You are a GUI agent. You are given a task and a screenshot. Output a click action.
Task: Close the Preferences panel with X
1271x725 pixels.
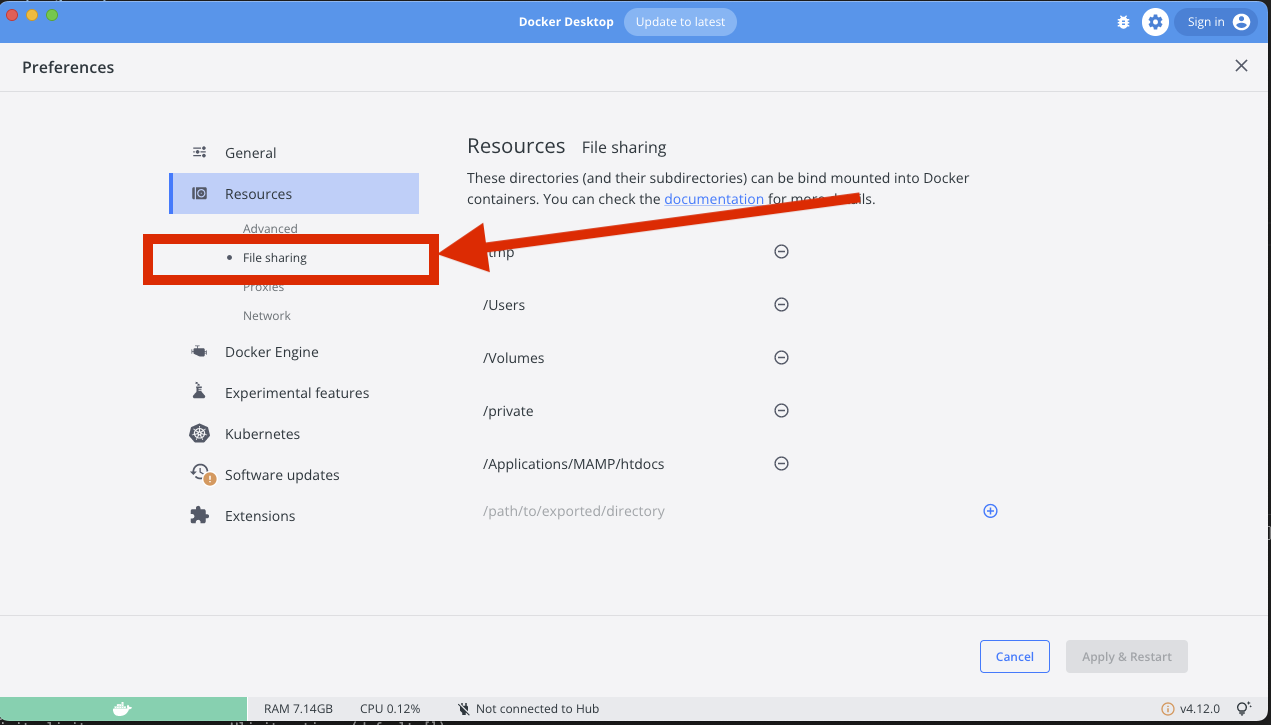[x=1241, y=66]
